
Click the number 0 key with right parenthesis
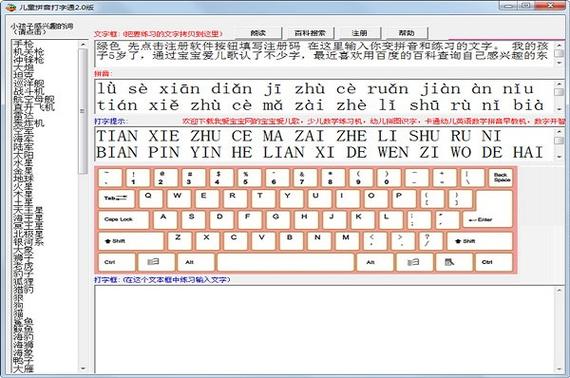point(389,178)
